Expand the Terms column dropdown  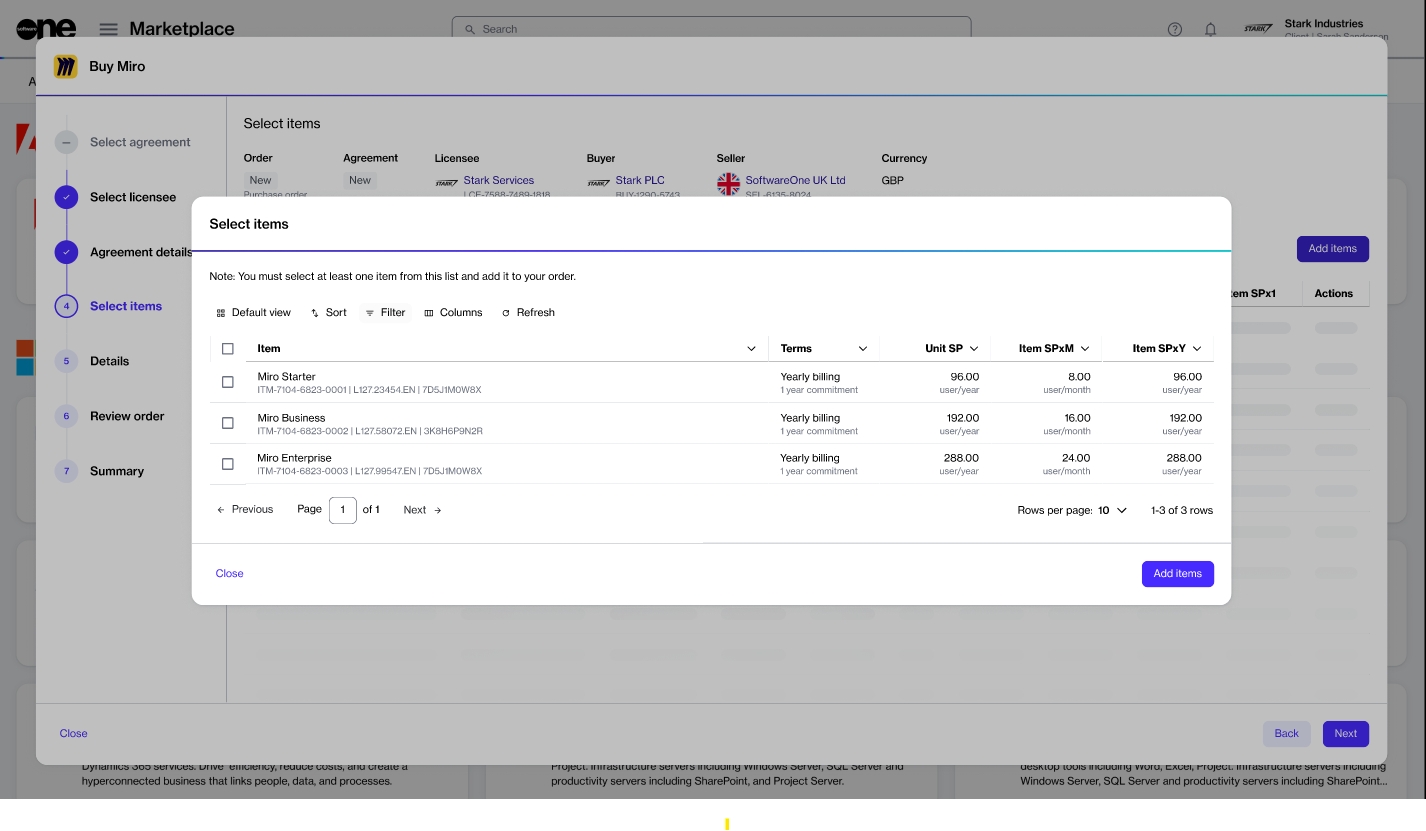pos(863,349)
